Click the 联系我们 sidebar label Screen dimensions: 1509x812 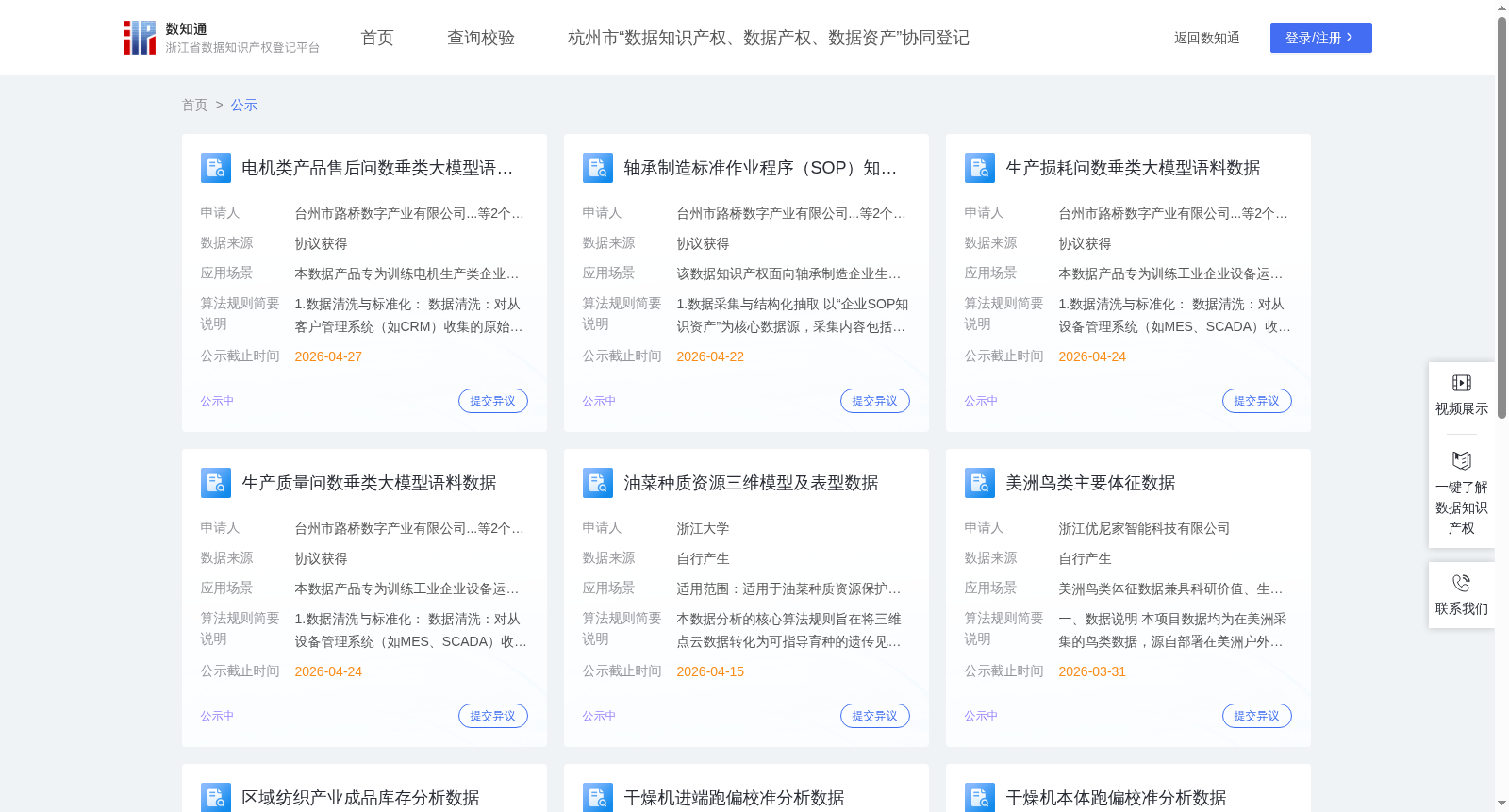coord(1462,608)
